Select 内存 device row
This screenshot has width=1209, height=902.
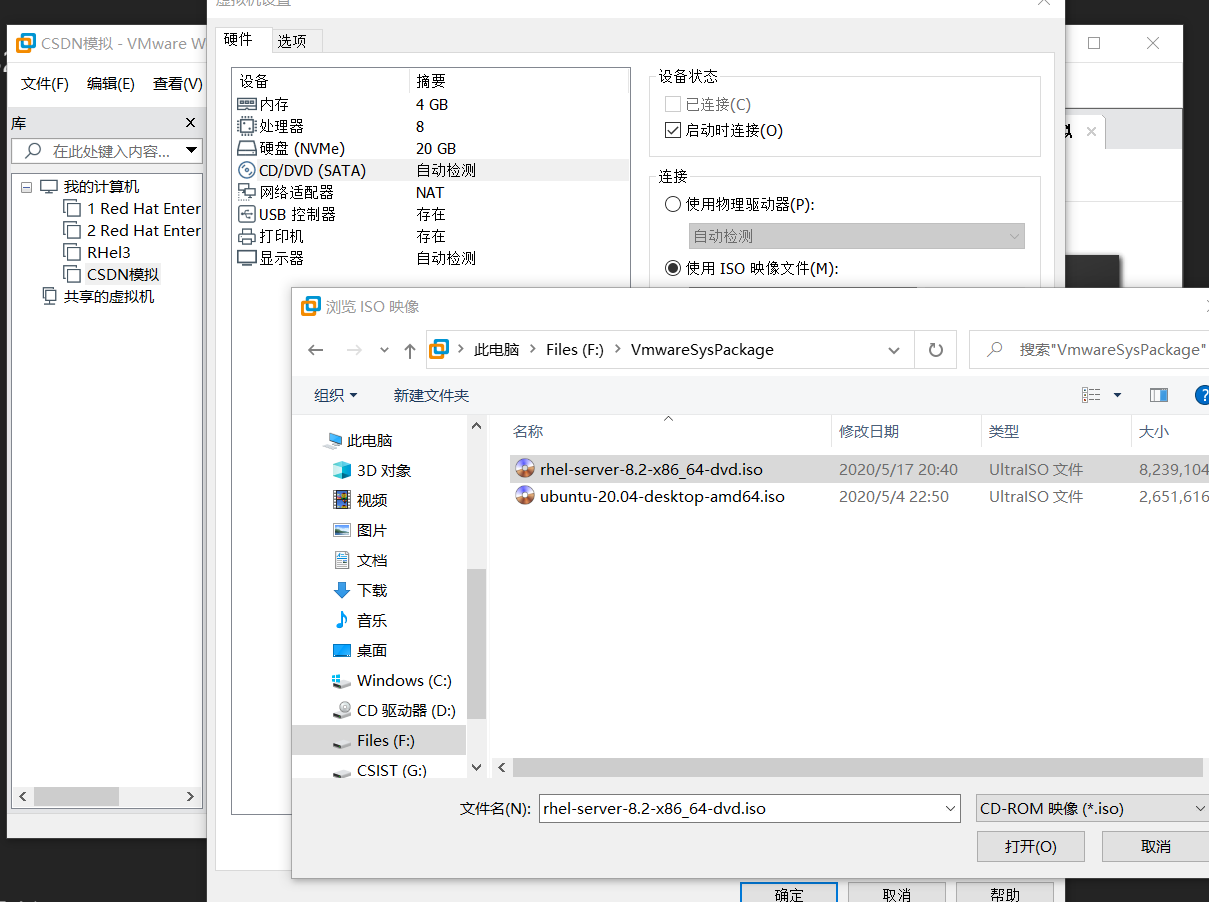click(x=431, y=104)
